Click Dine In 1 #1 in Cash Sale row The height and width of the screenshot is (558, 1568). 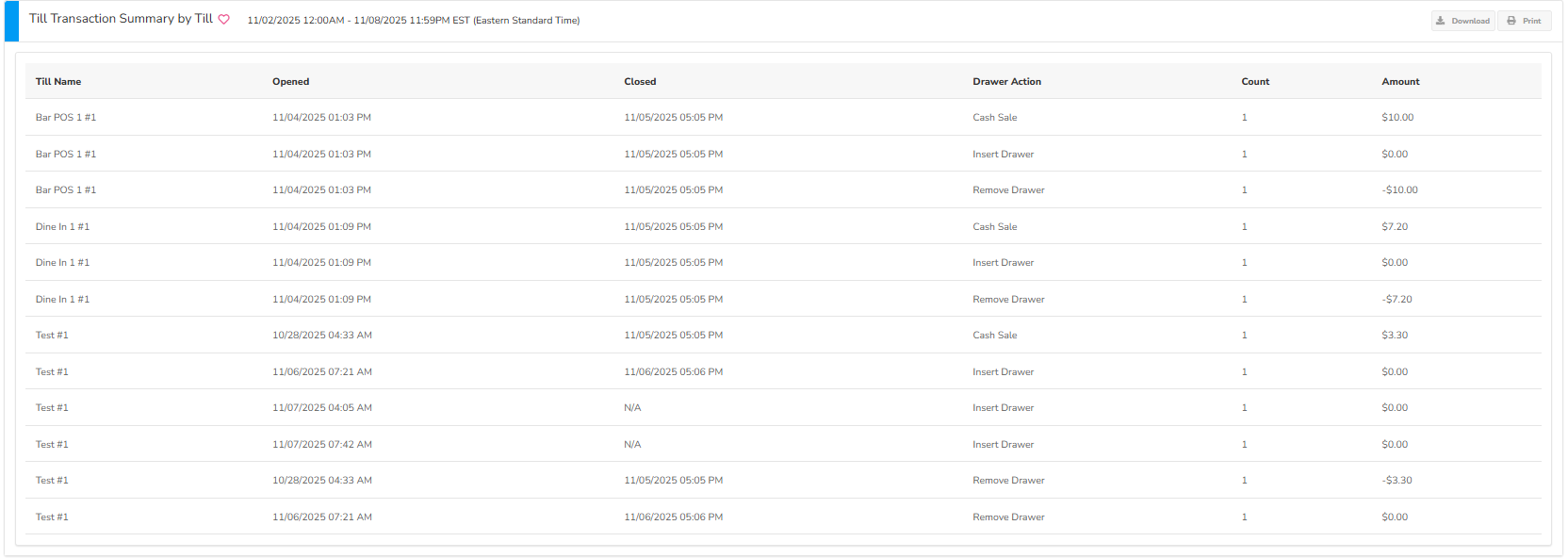(62, 227)
